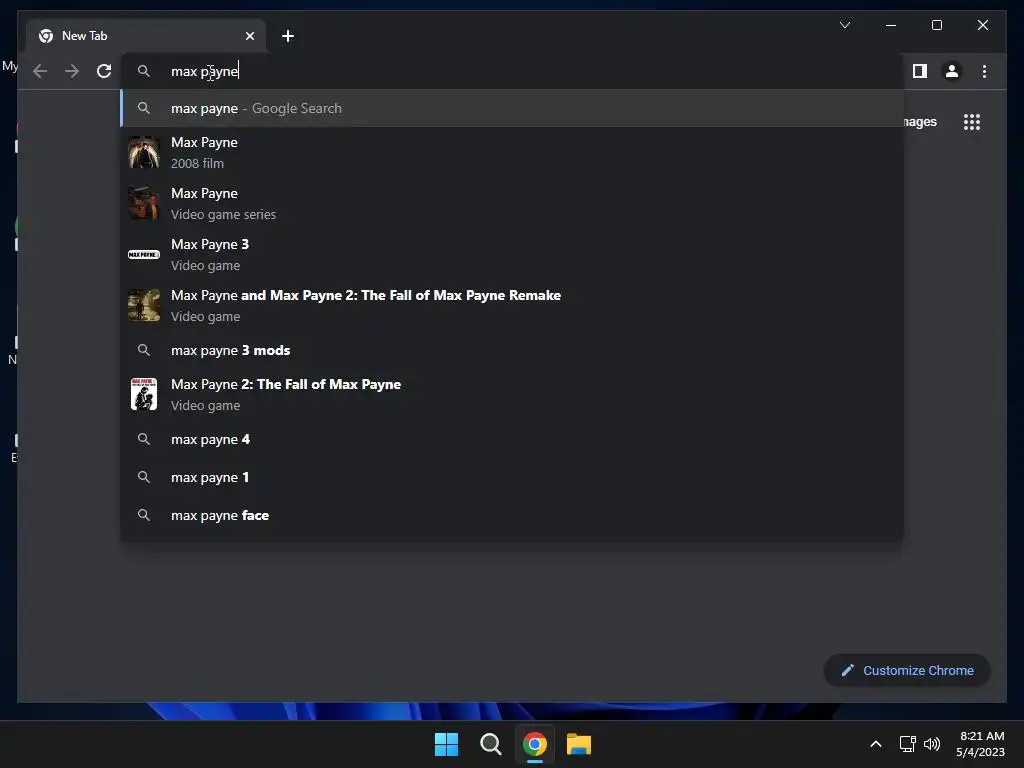The image size is (1024, 768).
Task: Open the network status tray icon
Action: click(907, 744)
